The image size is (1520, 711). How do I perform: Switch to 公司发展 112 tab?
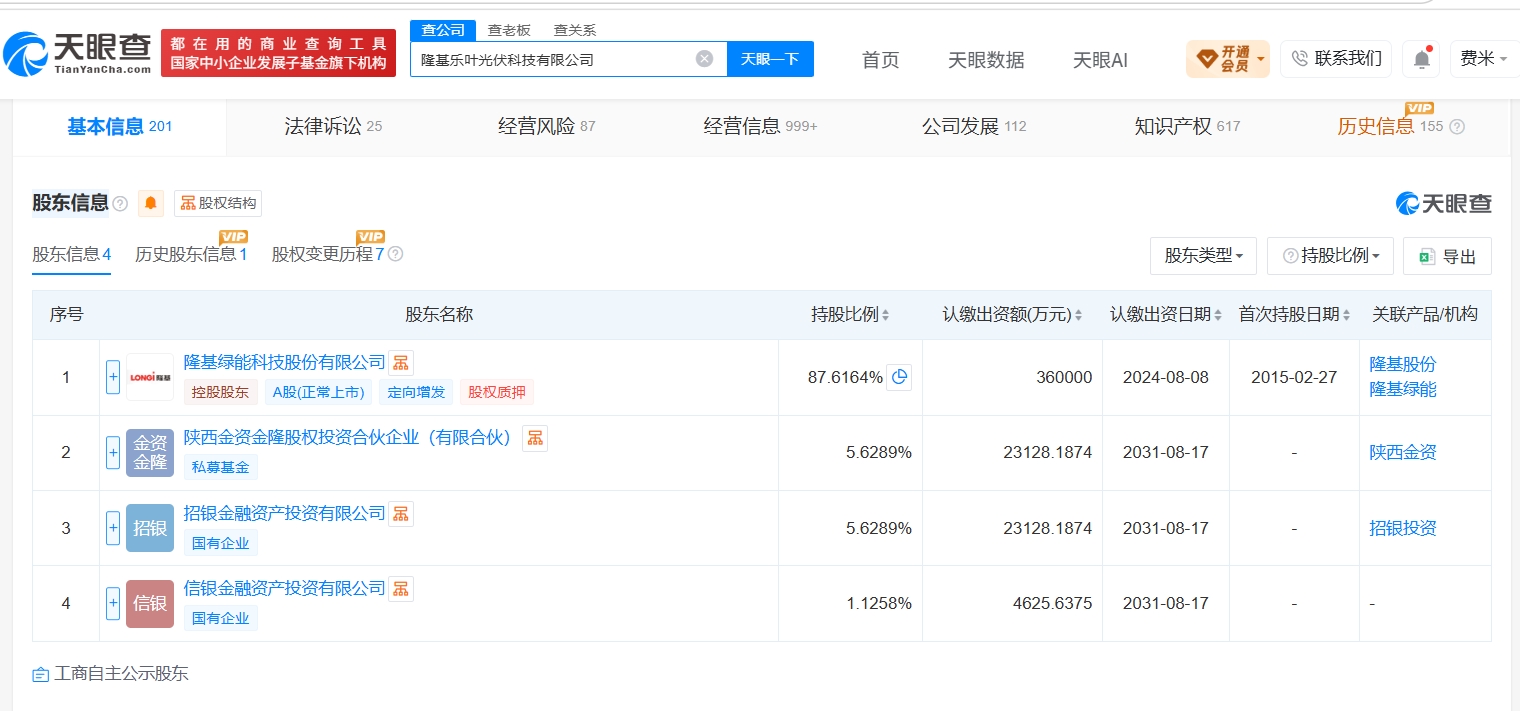[974, 127]
